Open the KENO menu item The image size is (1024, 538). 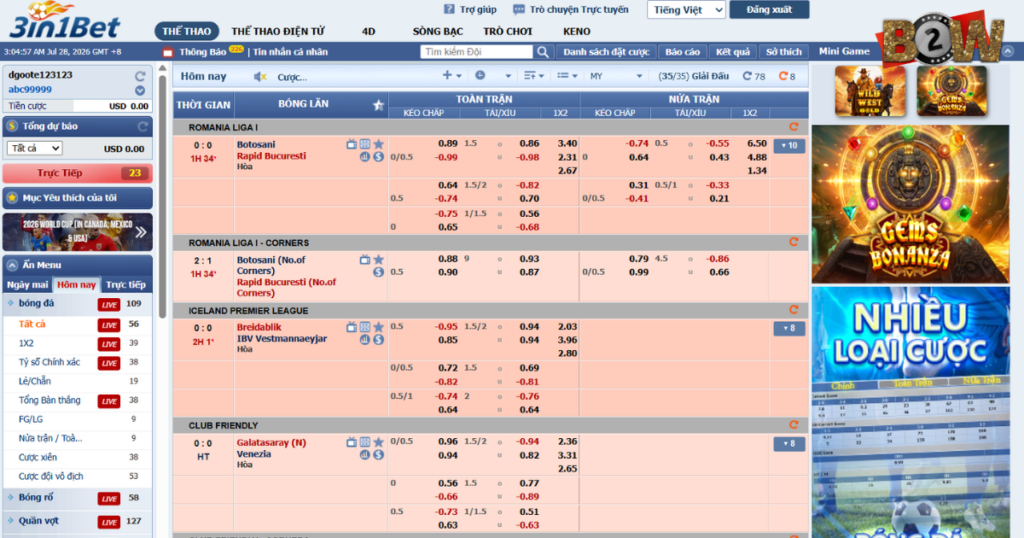pos(577,31)
